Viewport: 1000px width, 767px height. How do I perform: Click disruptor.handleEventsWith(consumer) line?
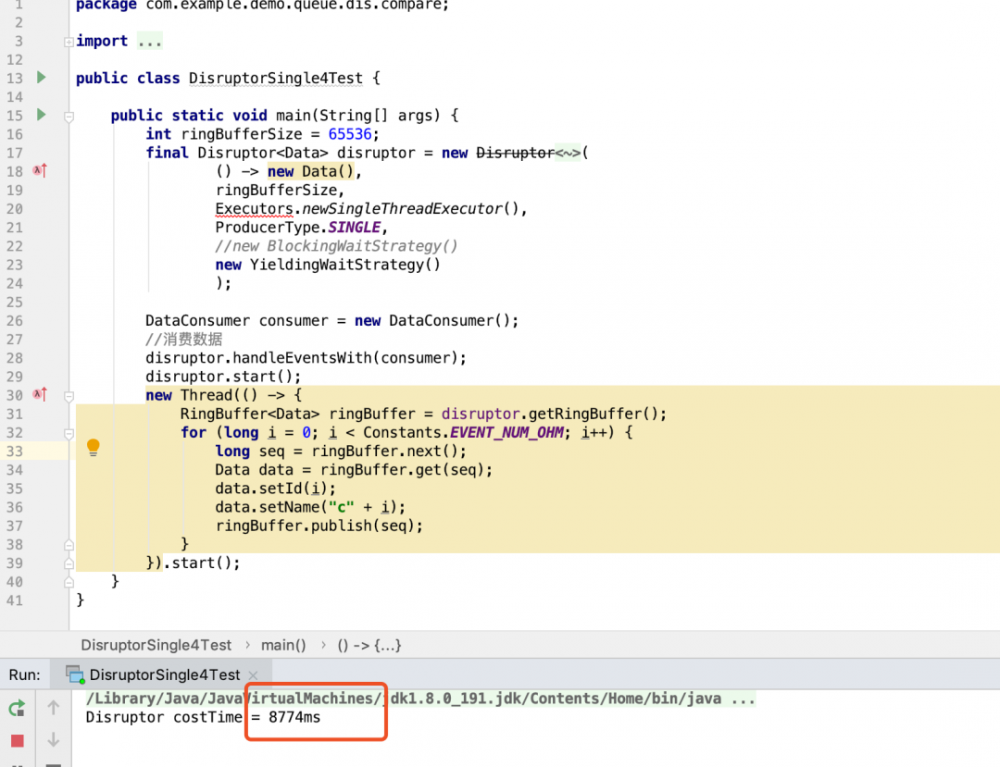pos(305,358)
